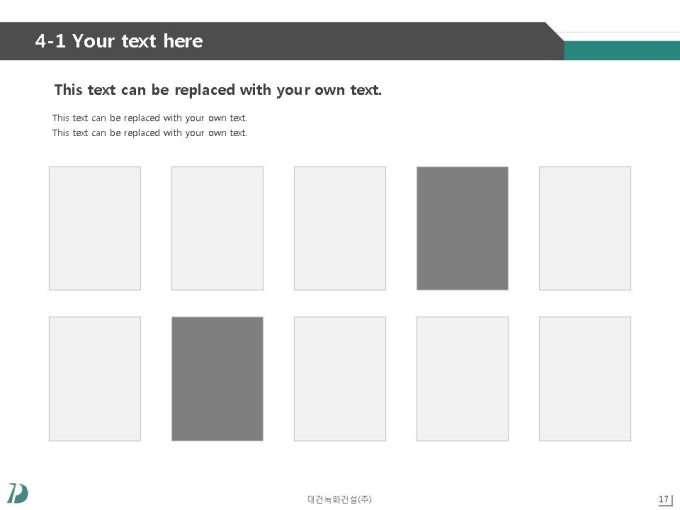680x510 pixels.
Task: Select the second light placeholder in top row
Action: click(x=217, y=228)
